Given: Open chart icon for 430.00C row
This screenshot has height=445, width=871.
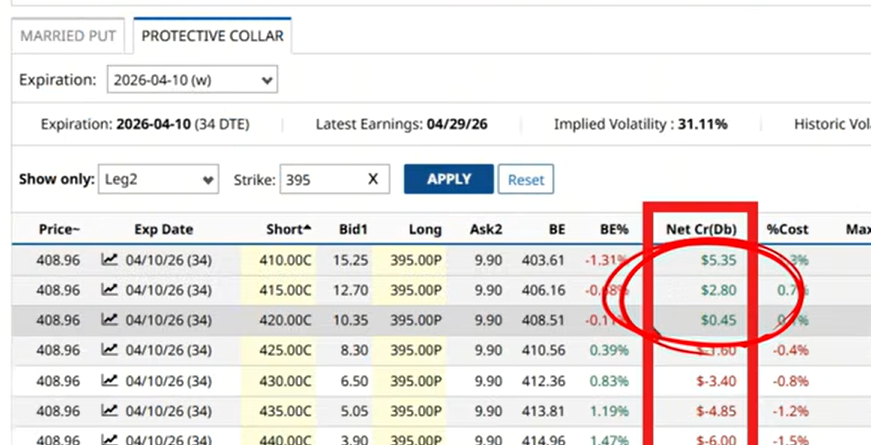Looking at the screenshot, I should [x=110, y=381].
